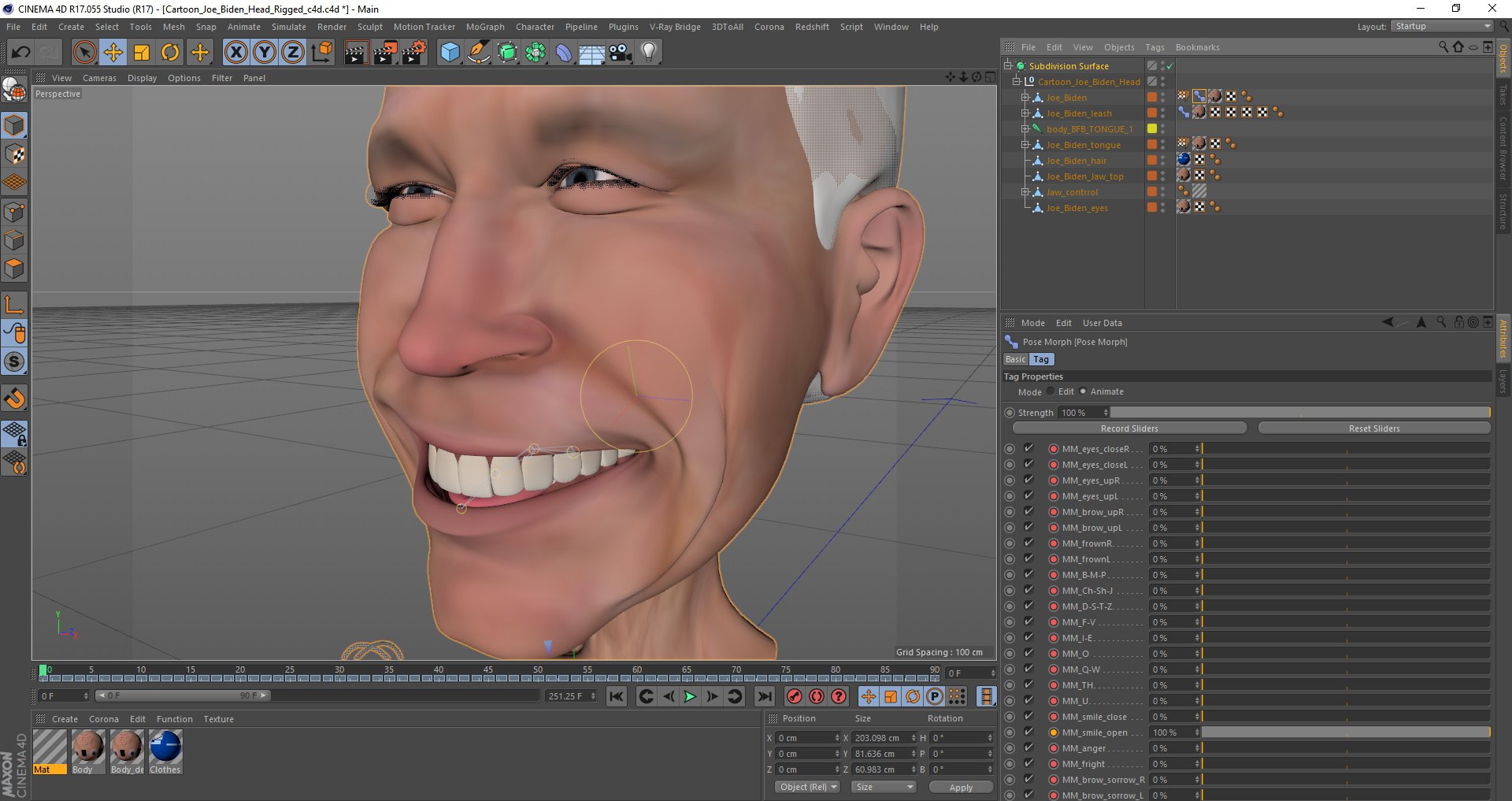
Task: Activate the Rotate tool
Action: [x=170, y=53]
